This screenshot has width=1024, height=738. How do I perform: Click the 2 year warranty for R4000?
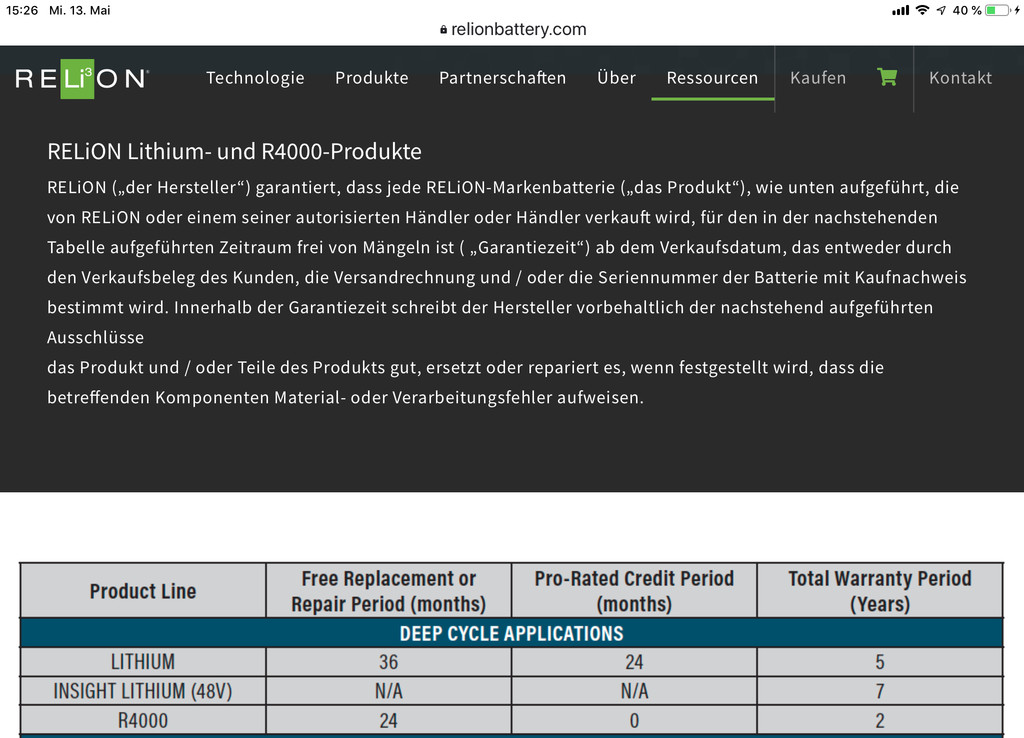(880, 720)
